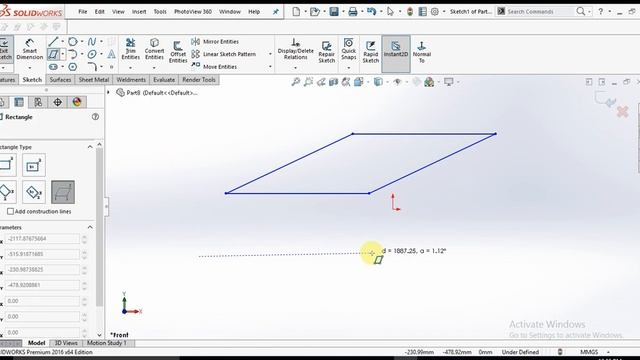Click the -2117.87675664 parameter field
640x360 pixels.
point(42,238)
